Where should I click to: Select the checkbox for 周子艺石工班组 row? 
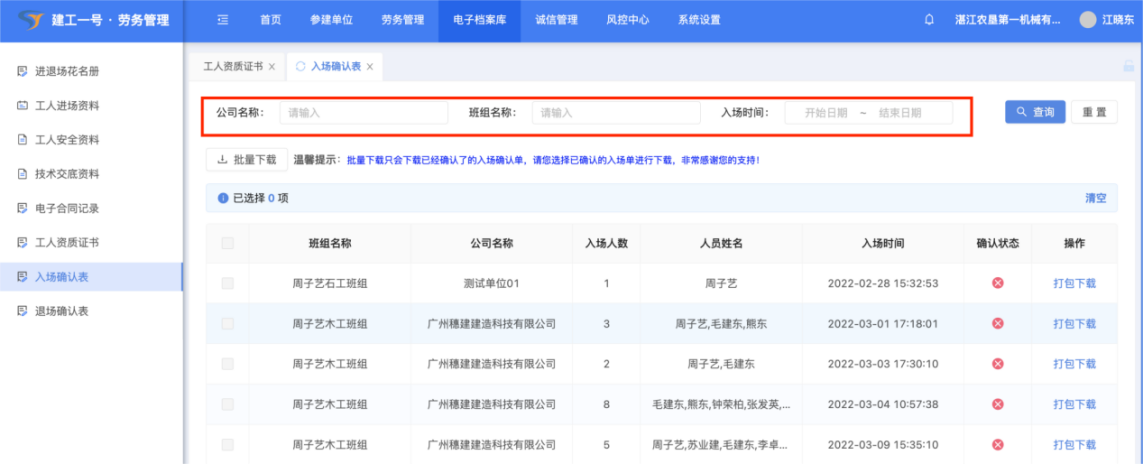[x=228, y=283]
